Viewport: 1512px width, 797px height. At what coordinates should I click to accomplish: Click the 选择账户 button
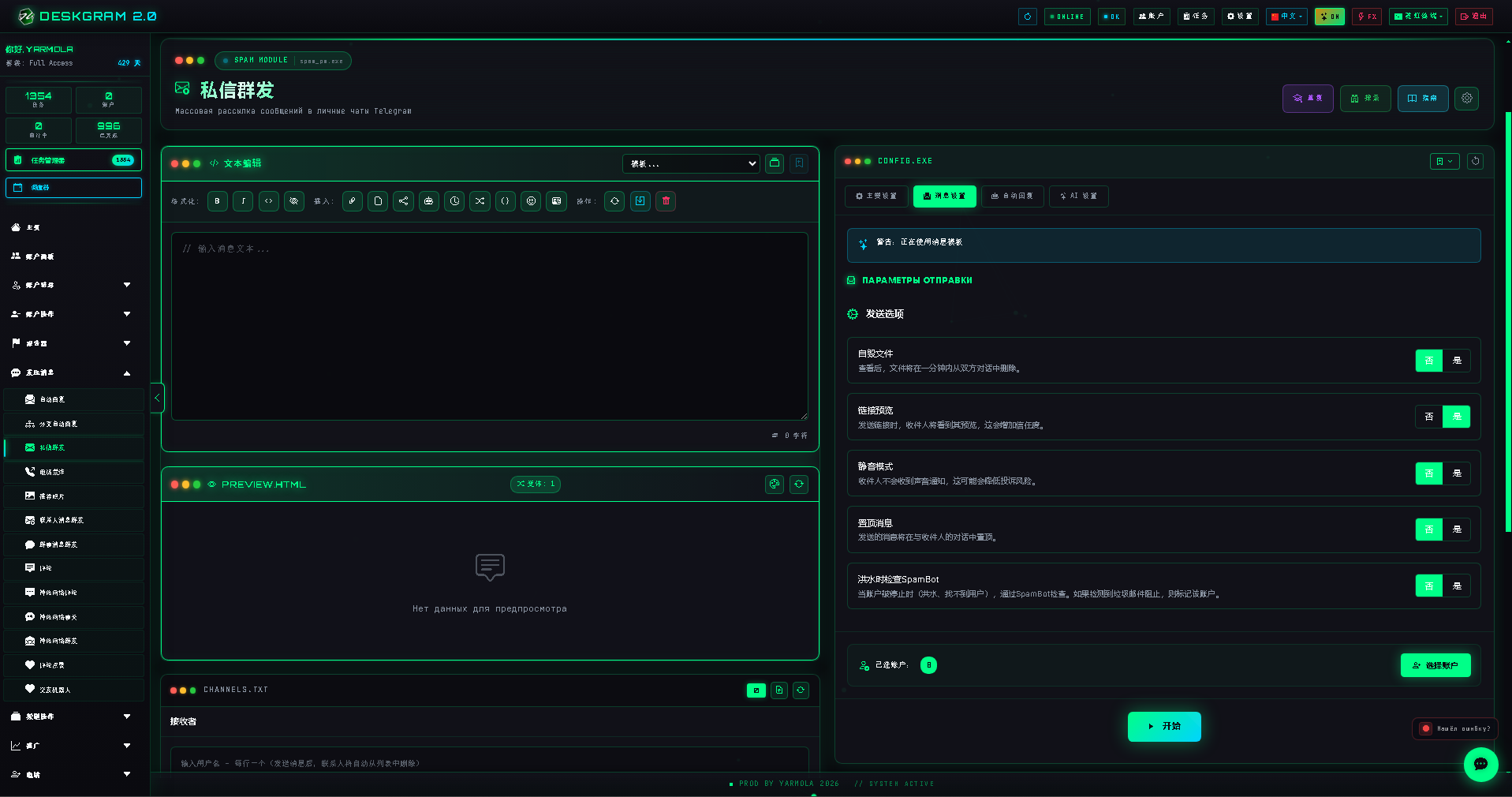[1435, 665]
